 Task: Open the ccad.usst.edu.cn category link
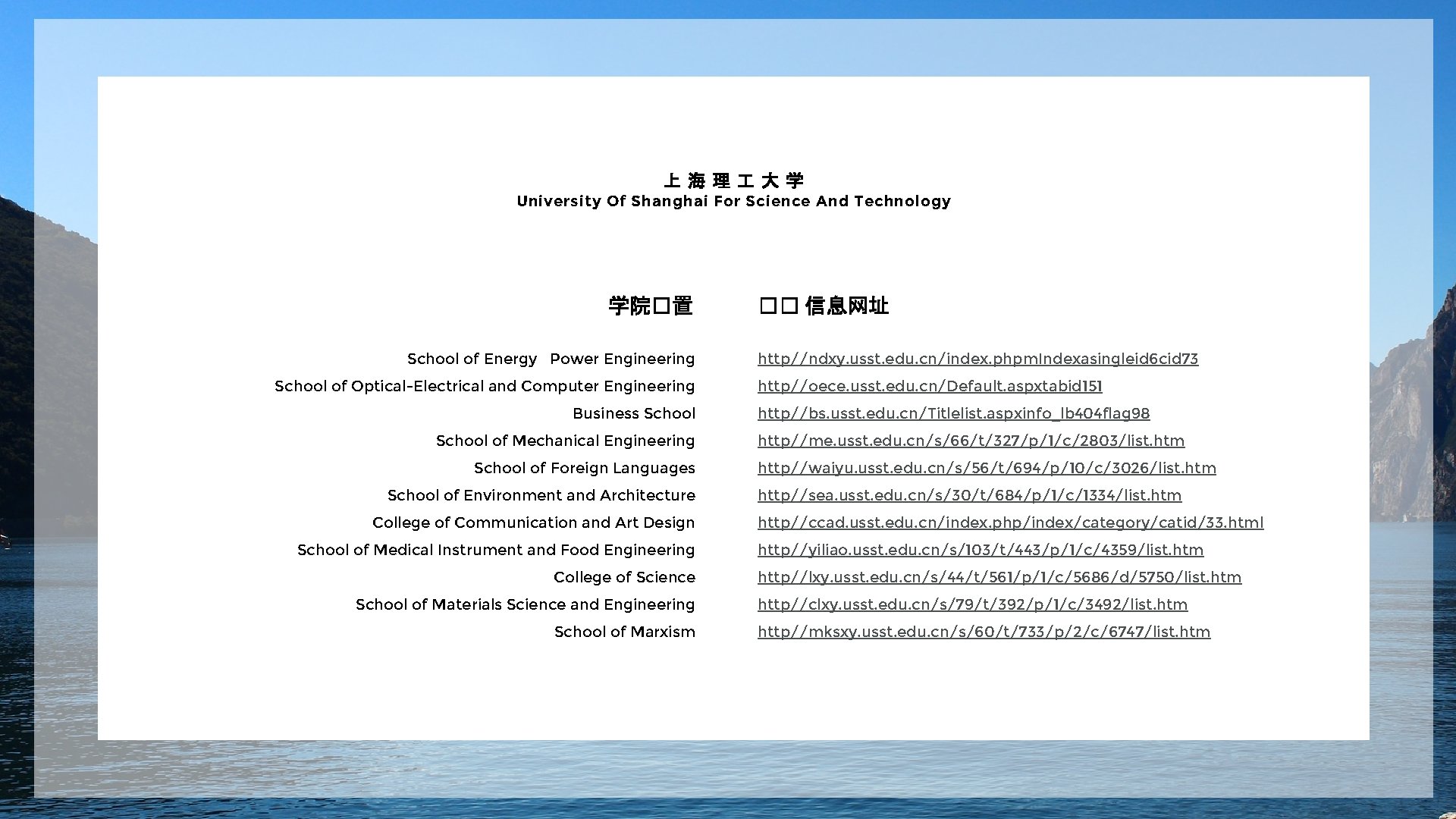(x=1010, y=522)
